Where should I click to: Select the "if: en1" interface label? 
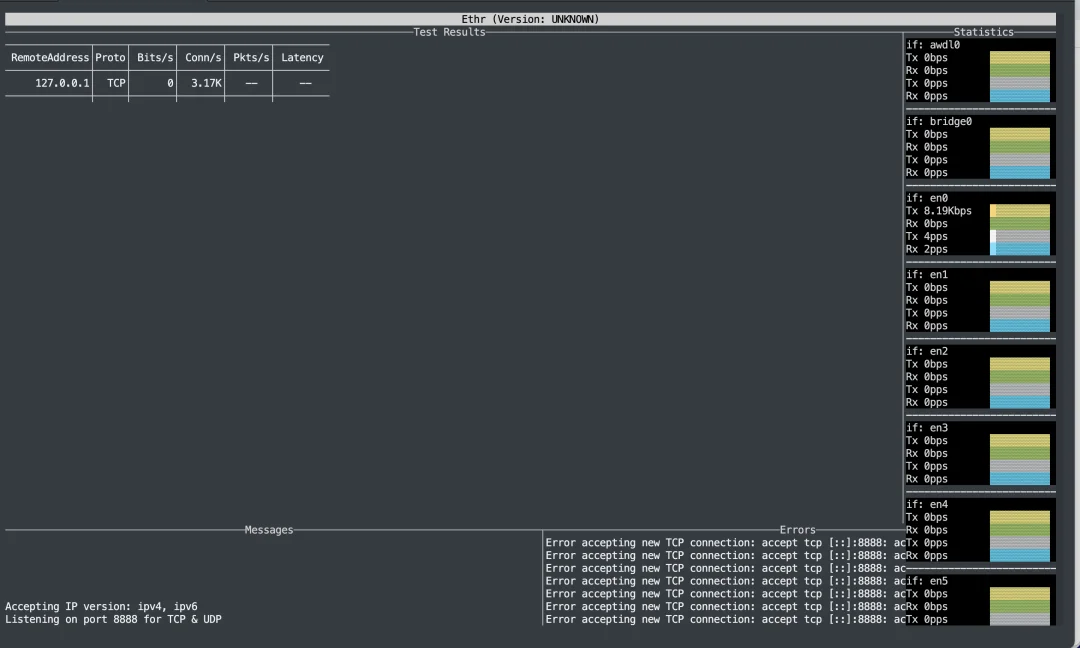[926, 274]
